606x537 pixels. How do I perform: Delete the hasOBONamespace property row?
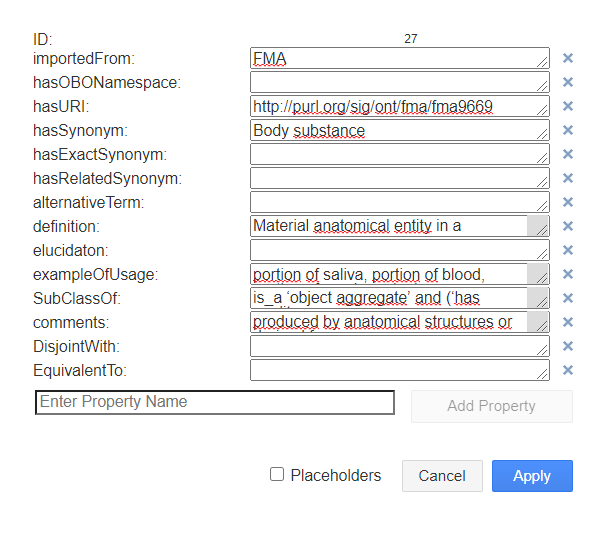[568, 82]
